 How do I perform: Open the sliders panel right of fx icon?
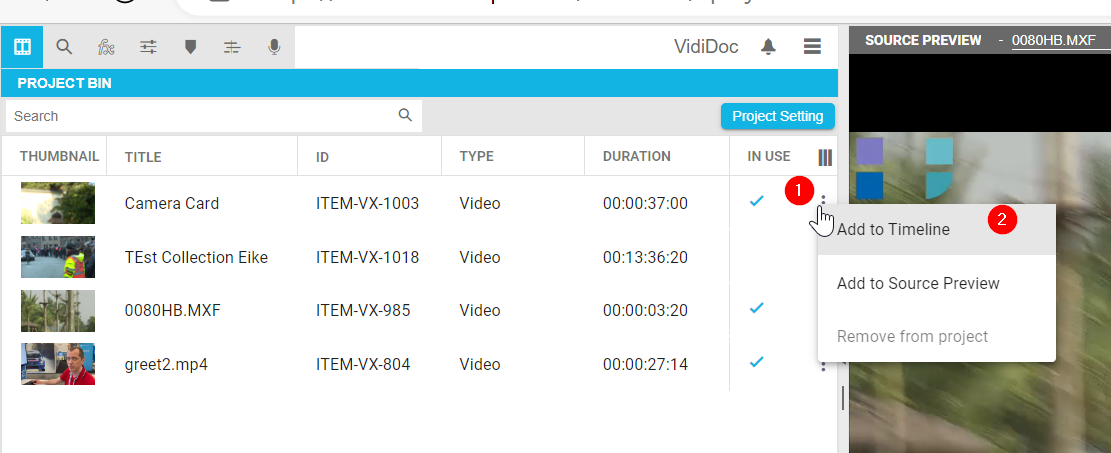(148, 47)
